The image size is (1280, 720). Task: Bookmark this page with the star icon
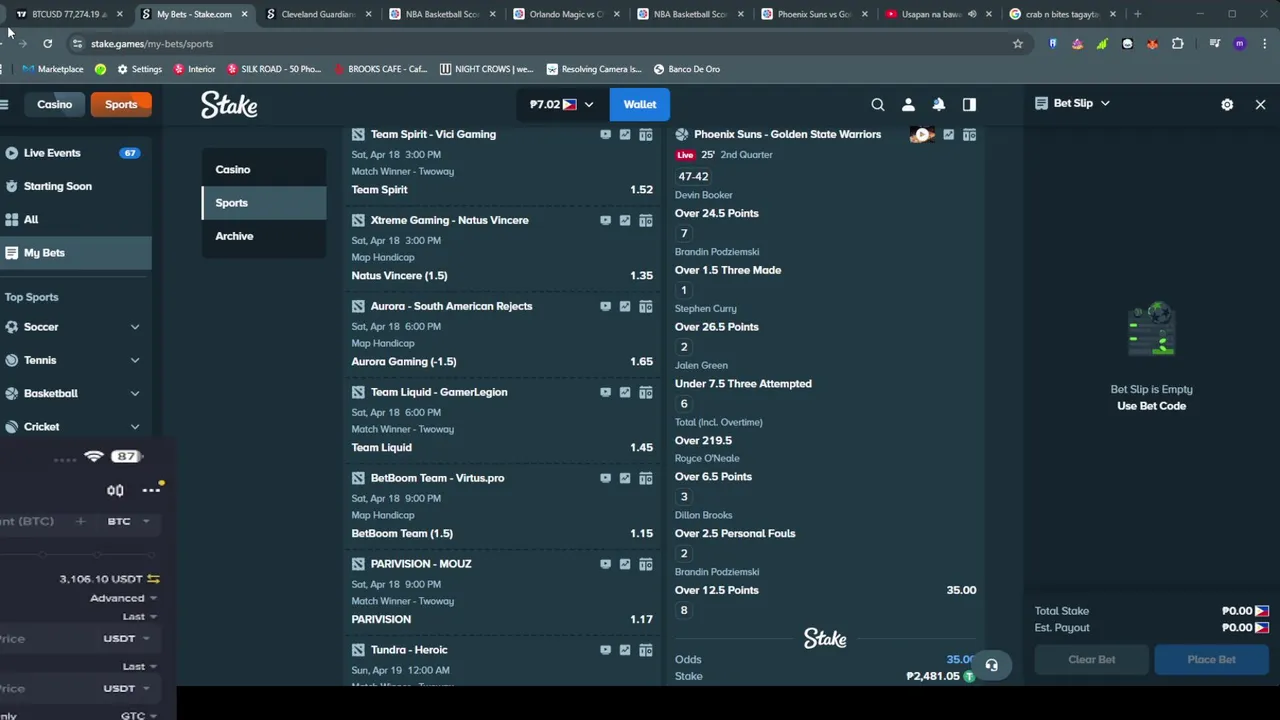1018,44
